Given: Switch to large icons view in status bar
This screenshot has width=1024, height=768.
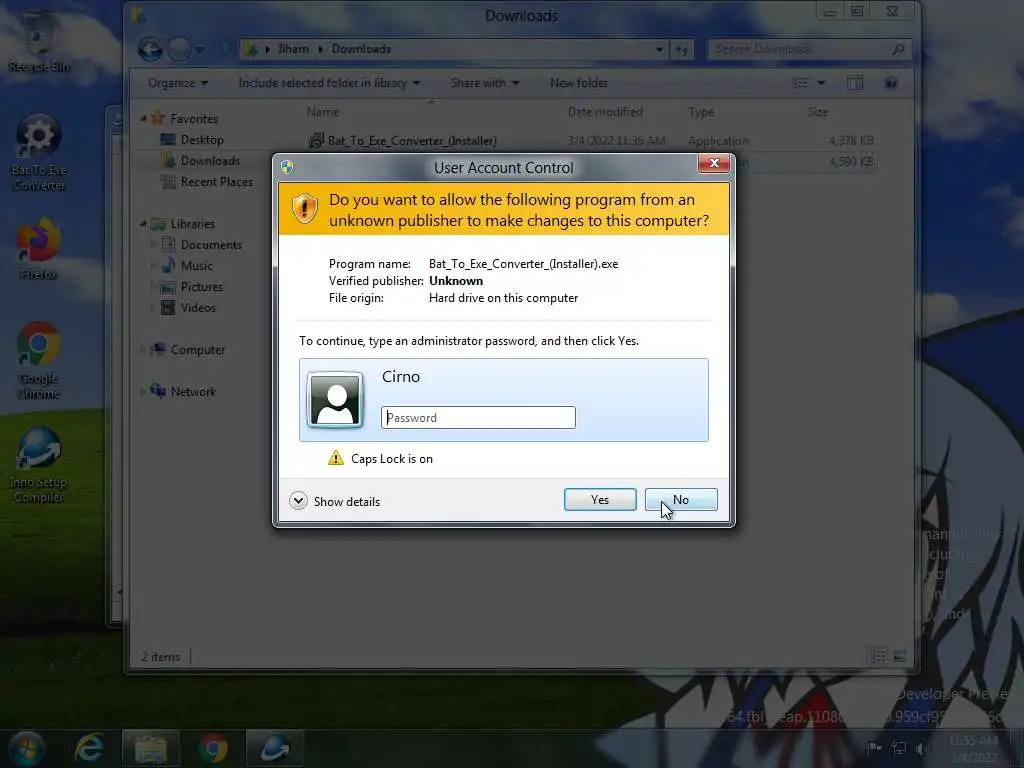Looking at the screenshot, I should pyautogui.click(x=899, y=656).
